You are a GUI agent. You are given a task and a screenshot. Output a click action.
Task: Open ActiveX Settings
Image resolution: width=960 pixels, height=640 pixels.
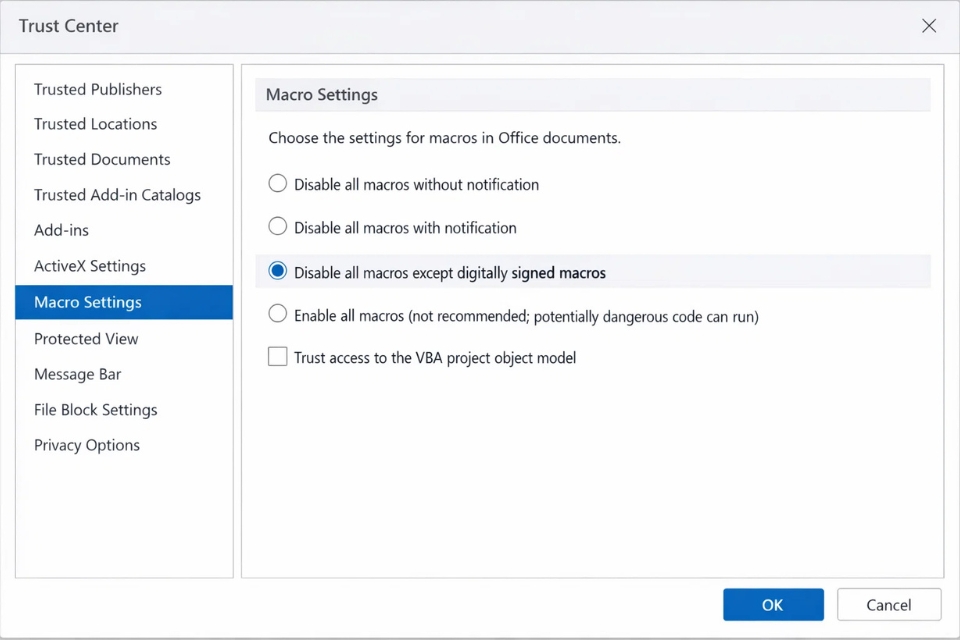[x=89, y=266]
